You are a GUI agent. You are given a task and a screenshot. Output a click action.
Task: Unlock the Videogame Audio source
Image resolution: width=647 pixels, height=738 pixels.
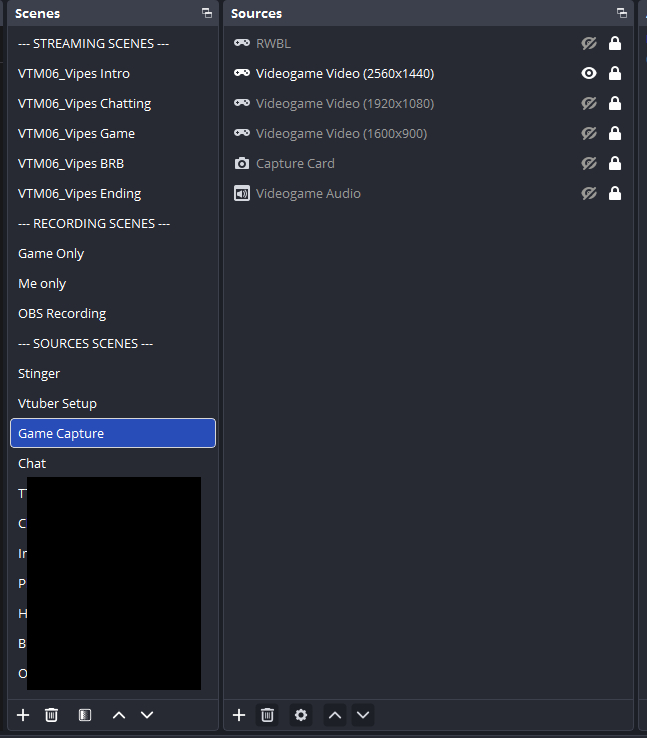pyautogui.click(x=615, y=194)
